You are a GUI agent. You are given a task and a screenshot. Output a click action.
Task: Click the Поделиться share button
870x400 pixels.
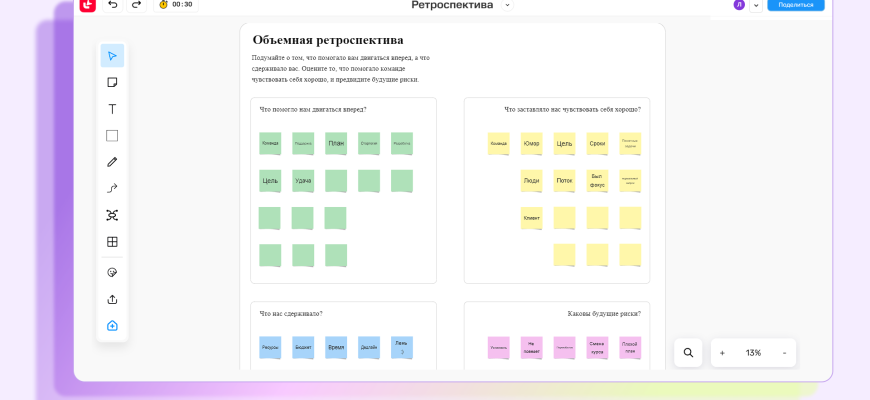(x=795, y=5)
